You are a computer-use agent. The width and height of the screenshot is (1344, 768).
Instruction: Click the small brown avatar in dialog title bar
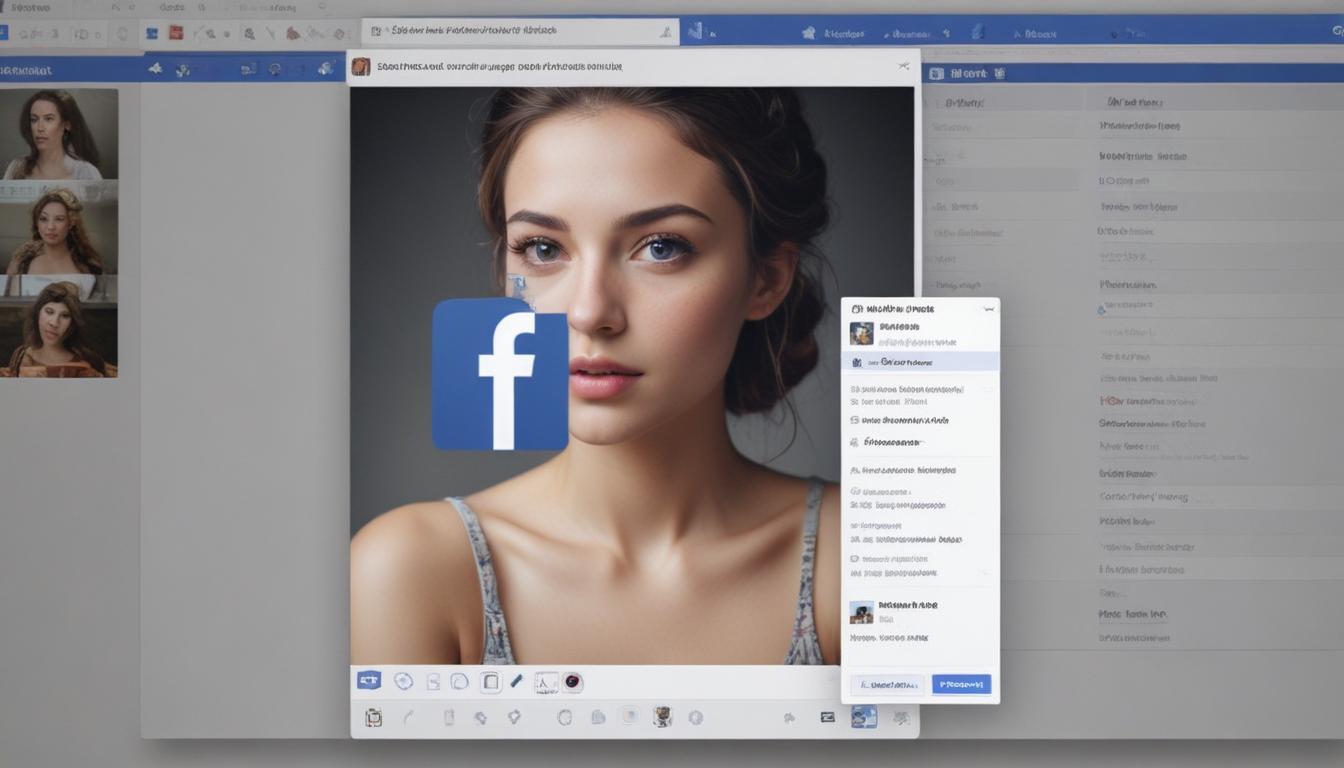click(x=361, y=67)
